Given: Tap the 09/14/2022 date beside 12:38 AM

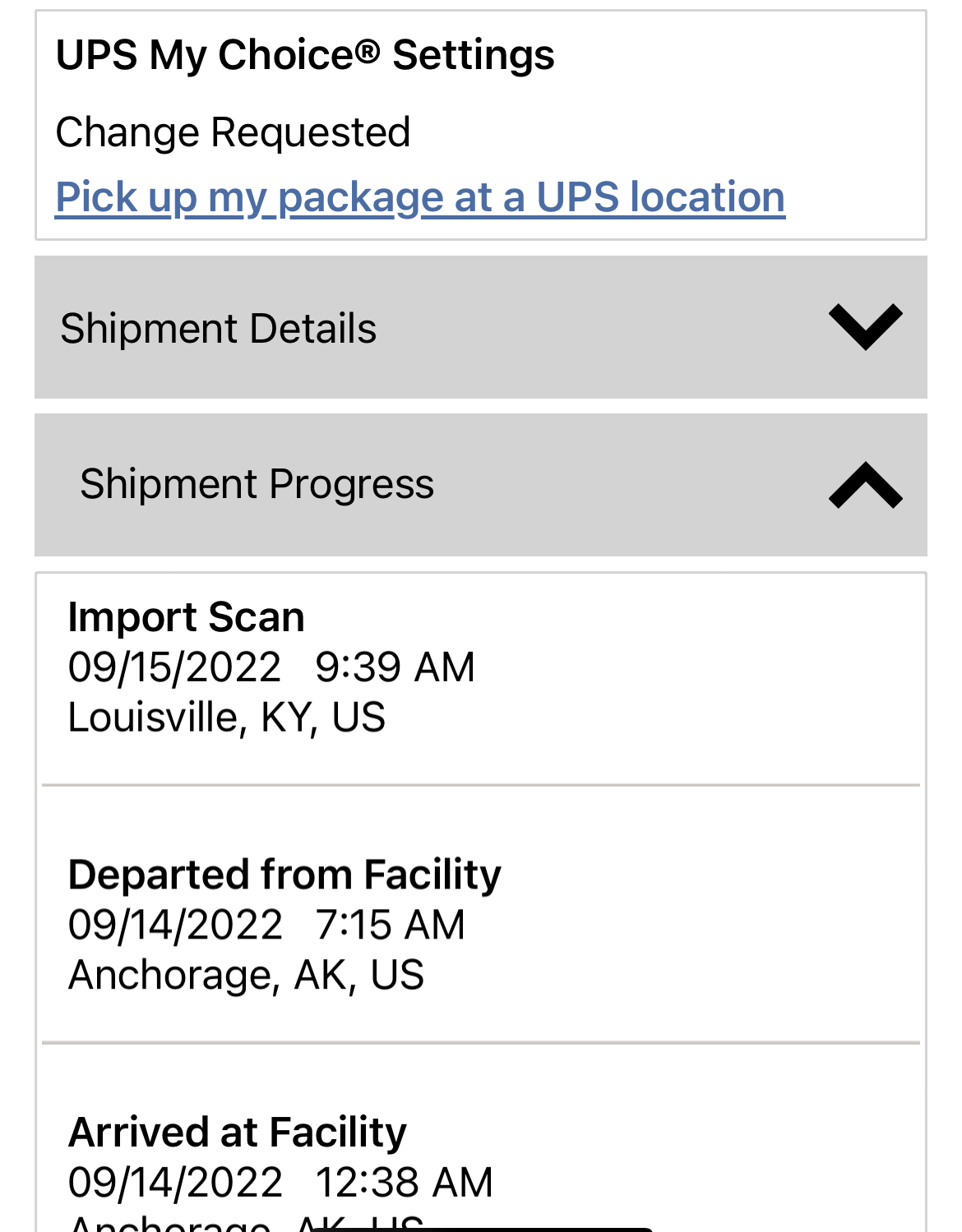Looking at the screenshot, I should click(175, 1183).
